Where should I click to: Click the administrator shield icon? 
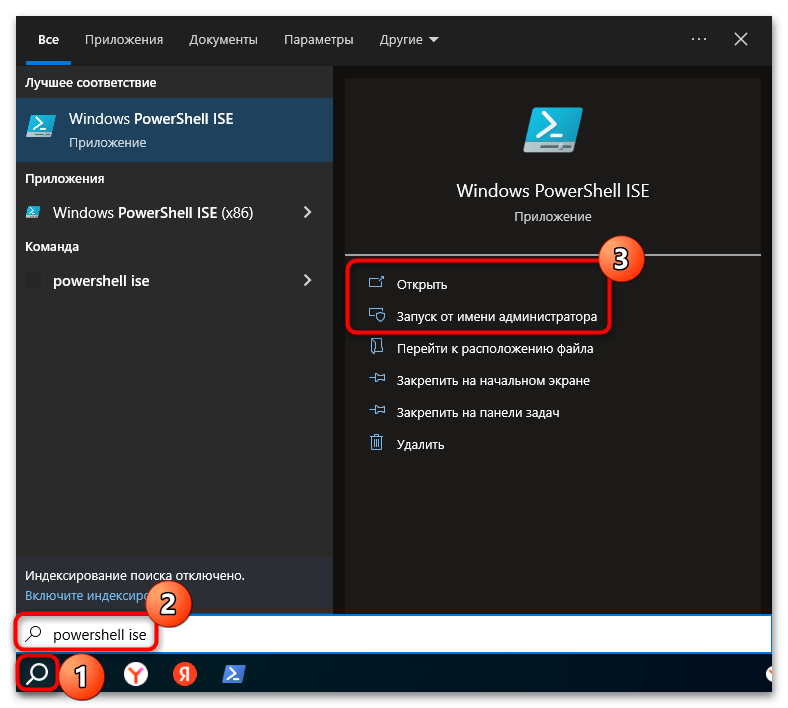point(377,315)
